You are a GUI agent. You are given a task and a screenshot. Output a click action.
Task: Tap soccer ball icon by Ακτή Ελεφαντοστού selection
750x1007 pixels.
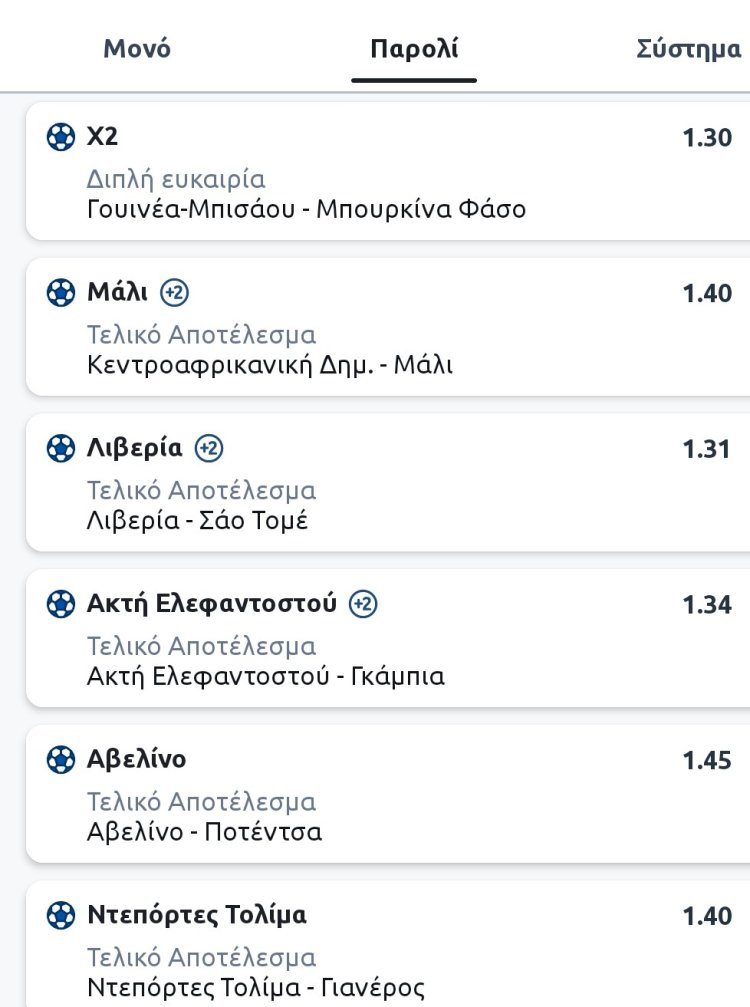(x=61, y=604)
